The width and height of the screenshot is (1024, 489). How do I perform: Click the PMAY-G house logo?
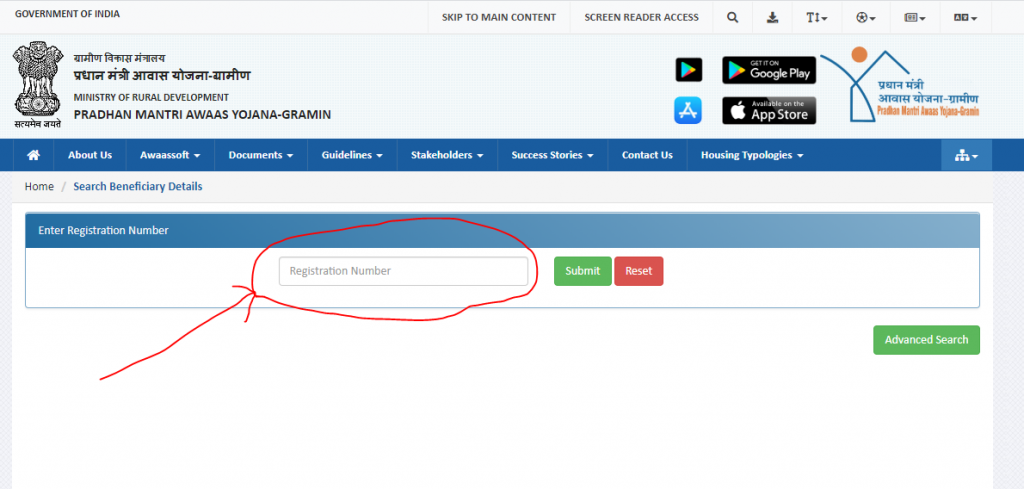(900, 88)
